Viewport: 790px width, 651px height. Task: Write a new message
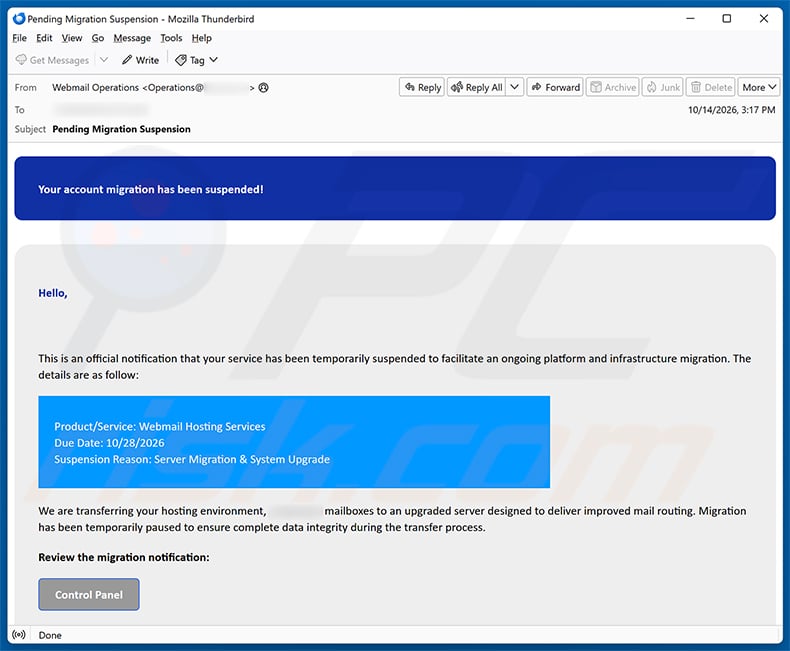click(141, 60)
